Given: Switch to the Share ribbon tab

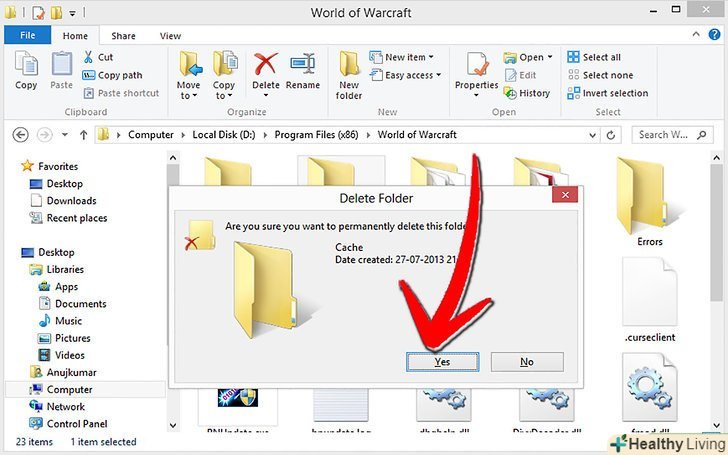Looking at the screenshot, I should click(x=124, y=36).
